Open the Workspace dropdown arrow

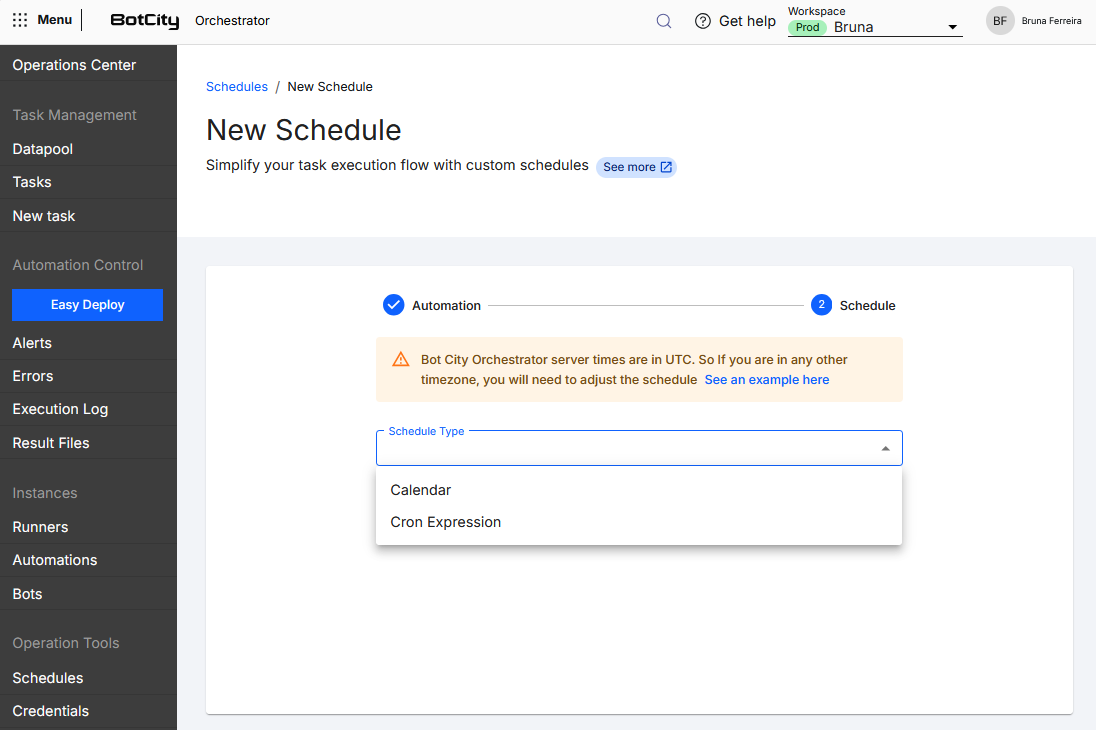tap(952, 27)
